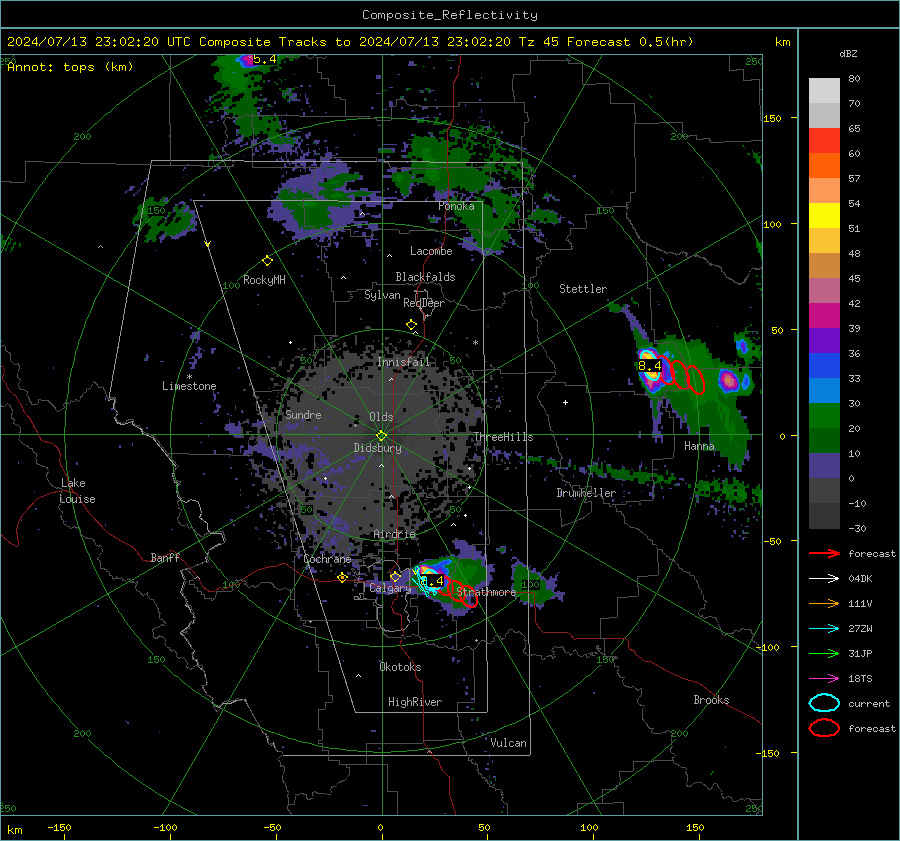Image resolution: width=900 pixels, height=841 pixels.
Task: Click the HighRiver city label
Action: pyautogui.click(x=415, y=702)
